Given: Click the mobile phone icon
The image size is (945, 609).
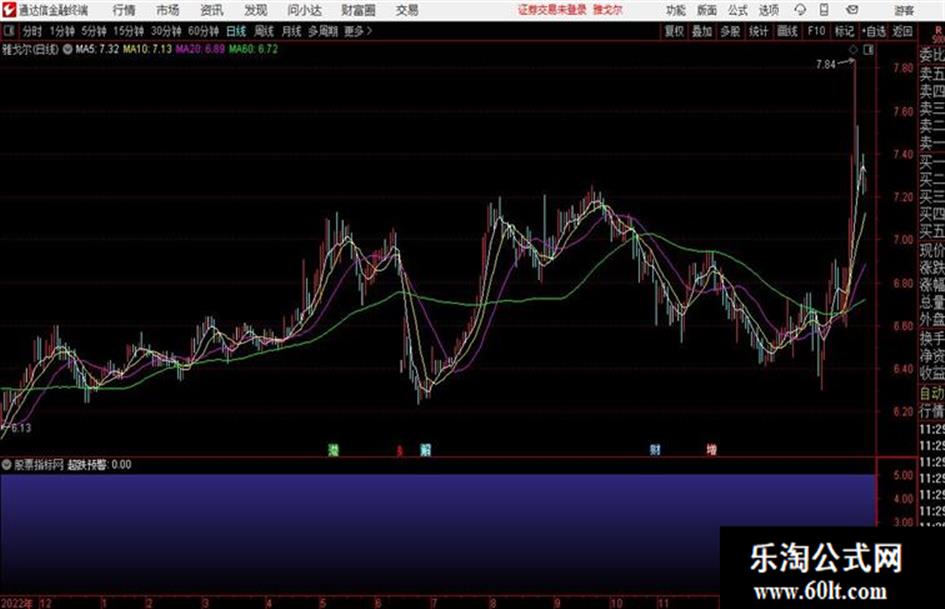Looking at the screenshot, I should 824,10.
